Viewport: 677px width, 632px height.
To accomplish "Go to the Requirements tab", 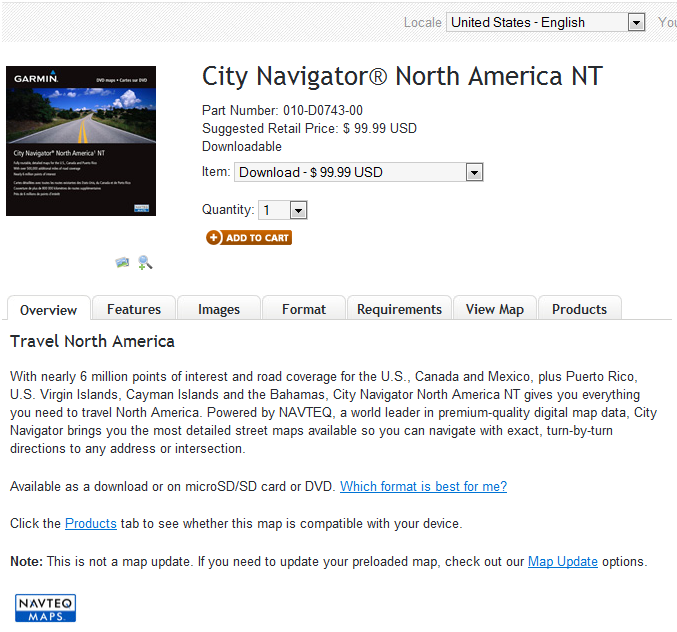I will [x=399, y=309].
